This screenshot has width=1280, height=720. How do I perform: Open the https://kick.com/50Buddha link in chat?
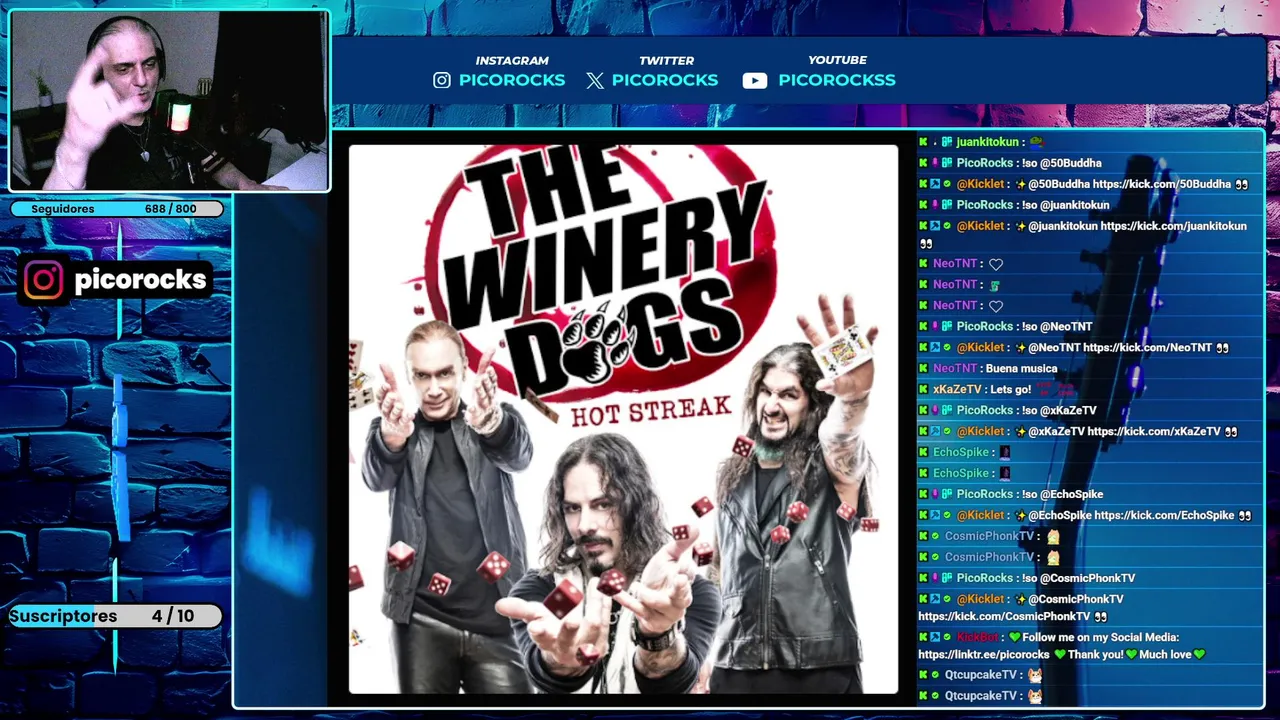click(1162, 184)
